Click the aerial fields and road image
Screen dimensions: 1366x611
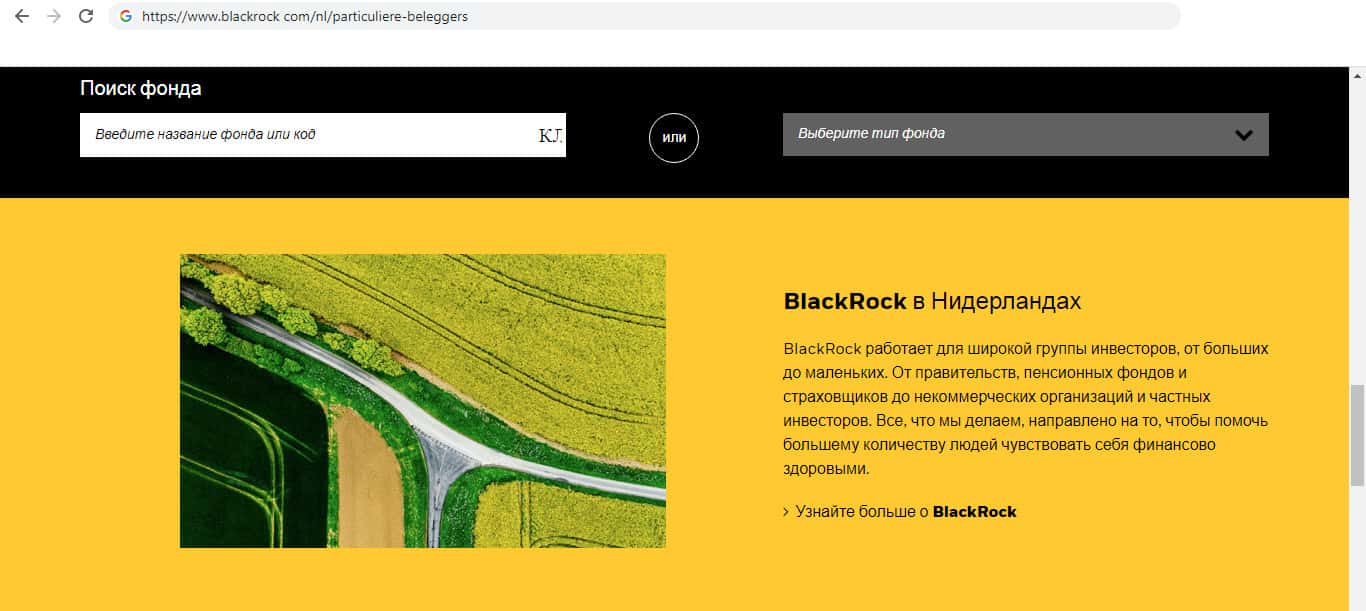(x=422, y=400)
